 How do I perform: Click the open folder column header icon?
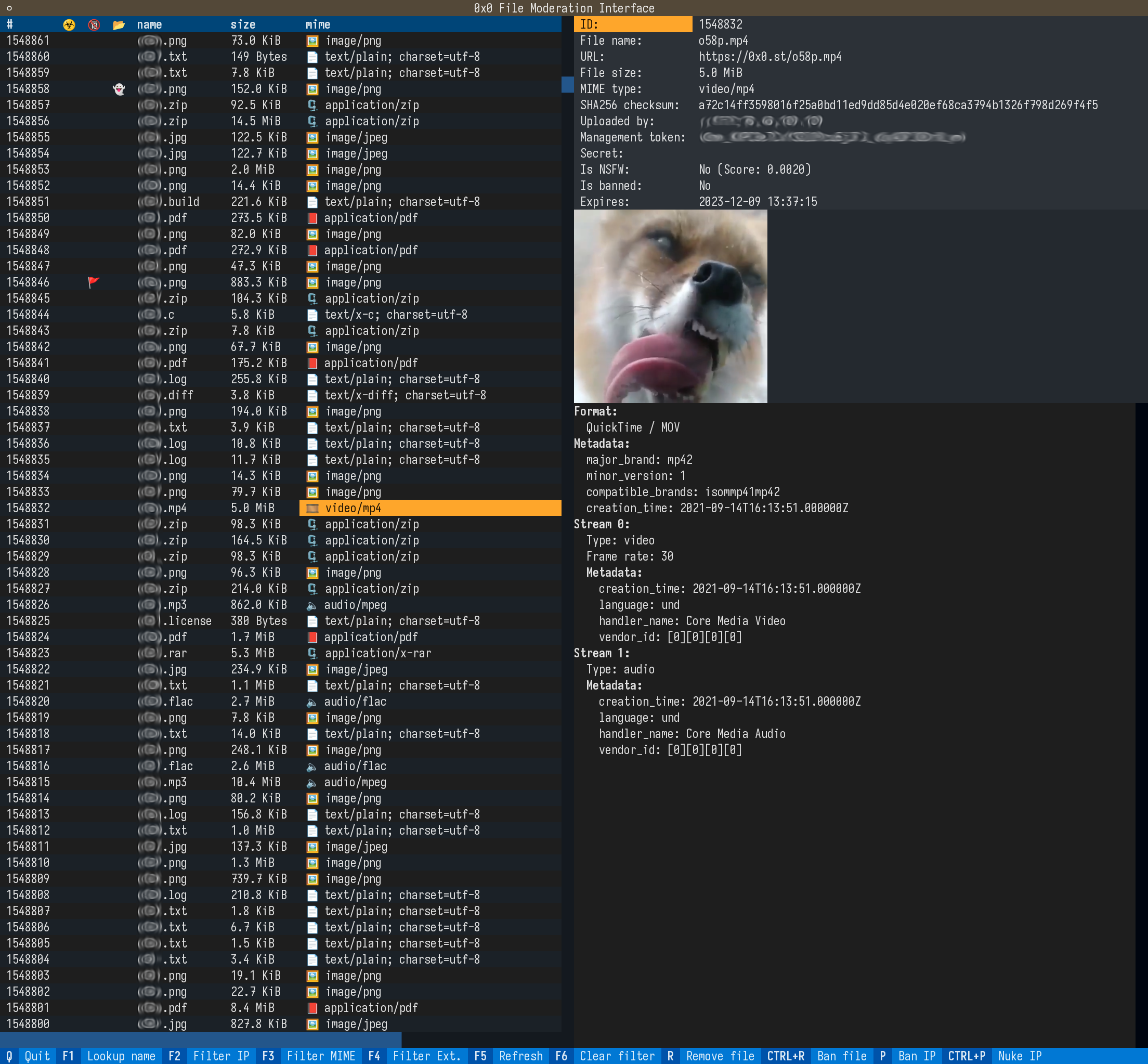tap(119, 25)
